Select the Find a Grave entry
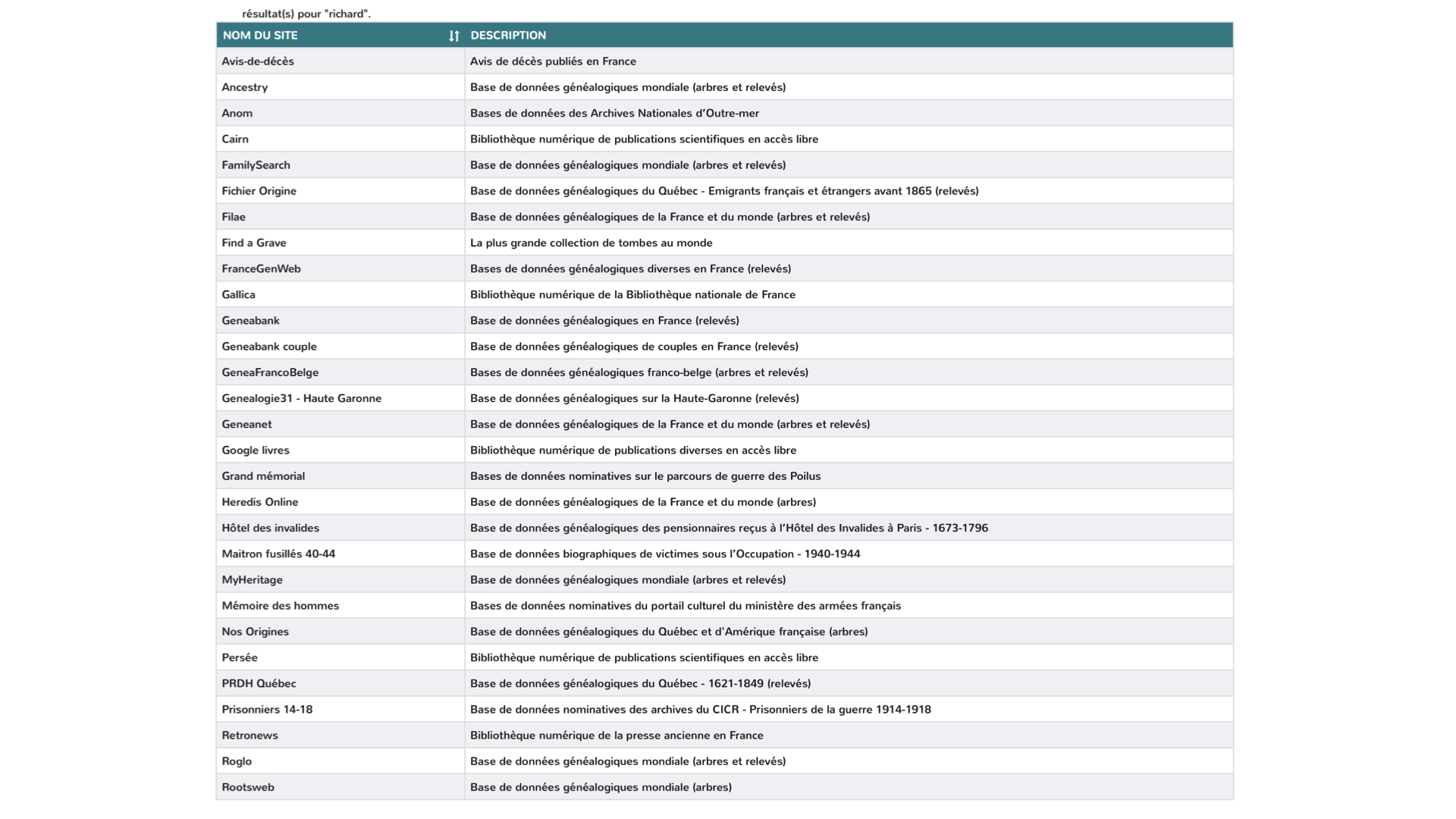 click(x=254, y=243)
